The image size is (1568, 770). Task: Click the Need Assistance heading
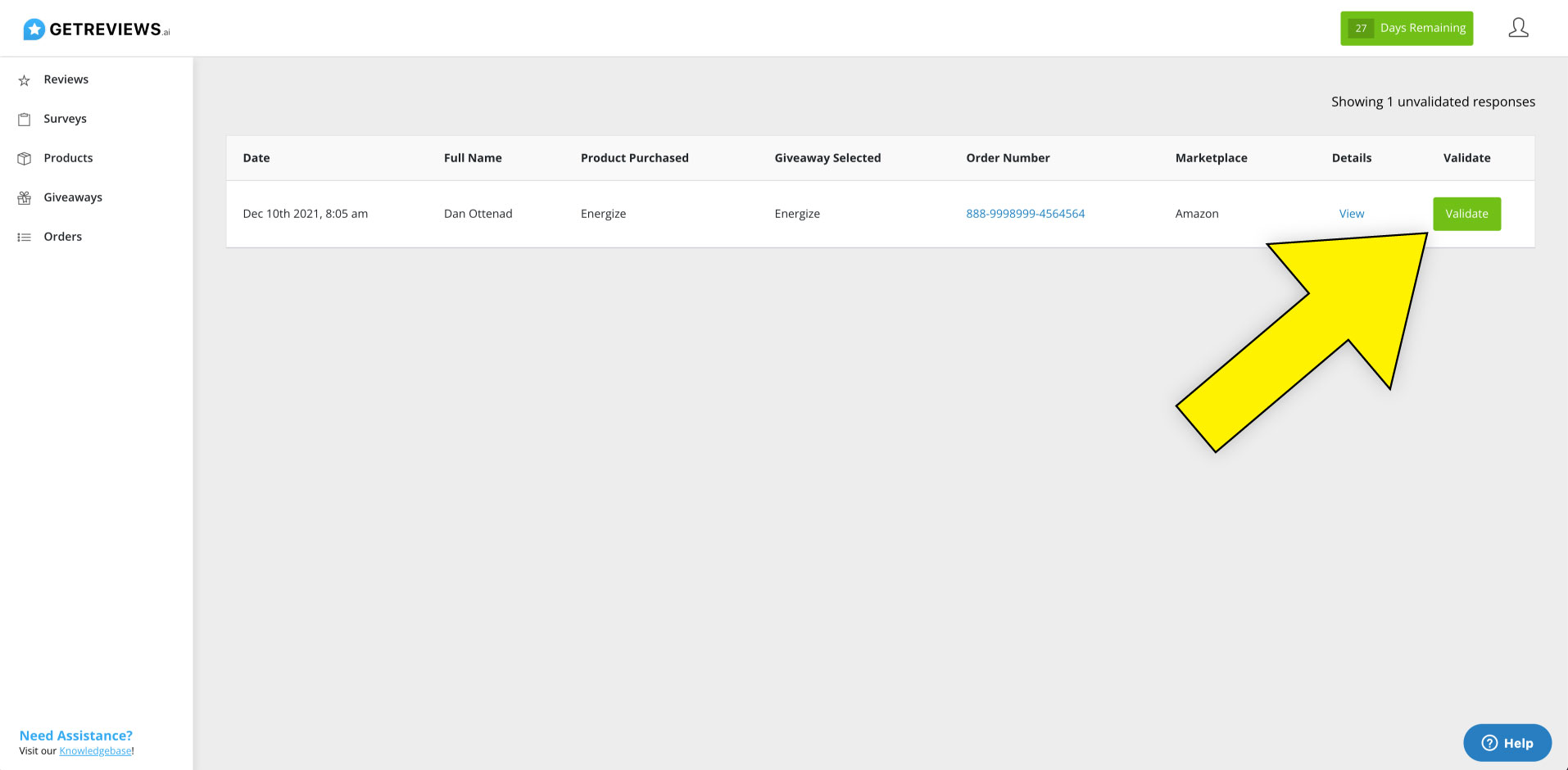pyautogui.click(x=75, y=735)
